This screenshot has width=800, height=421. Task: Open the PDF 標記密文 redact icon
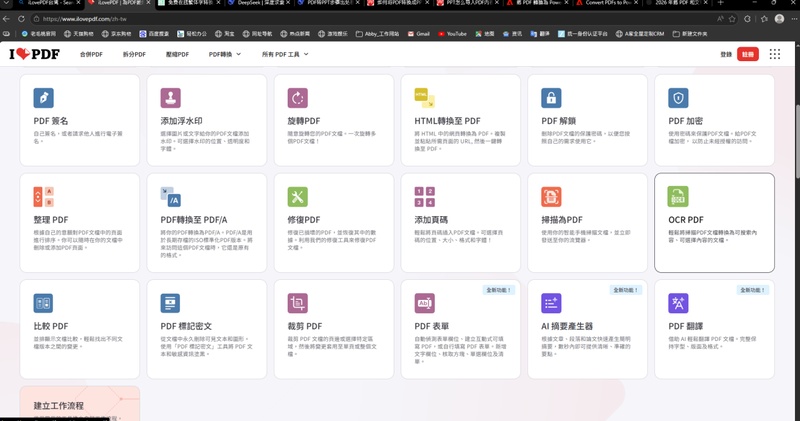(x=170, y=303)
